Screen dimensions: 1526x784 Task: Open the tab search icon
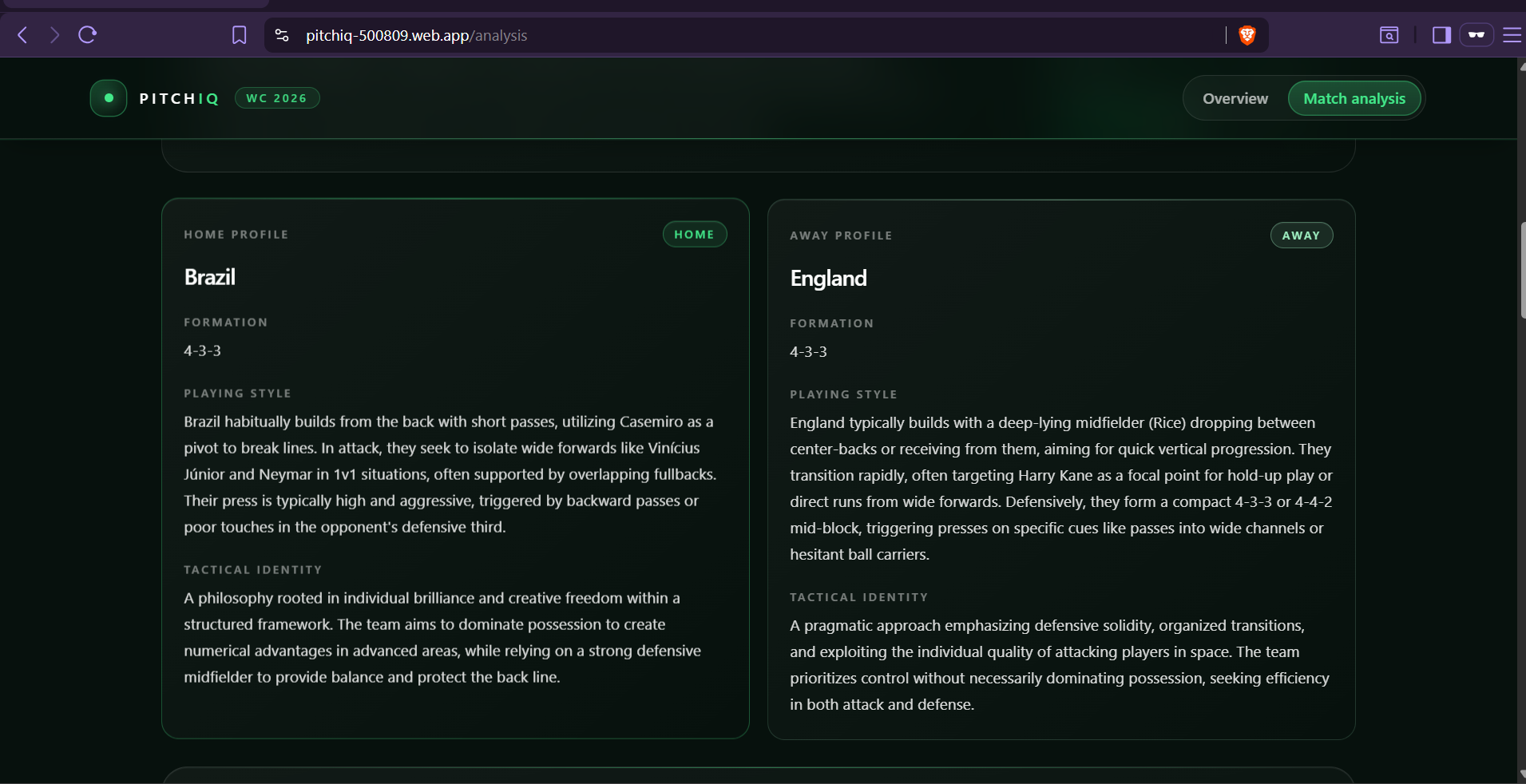[1389, 35]
